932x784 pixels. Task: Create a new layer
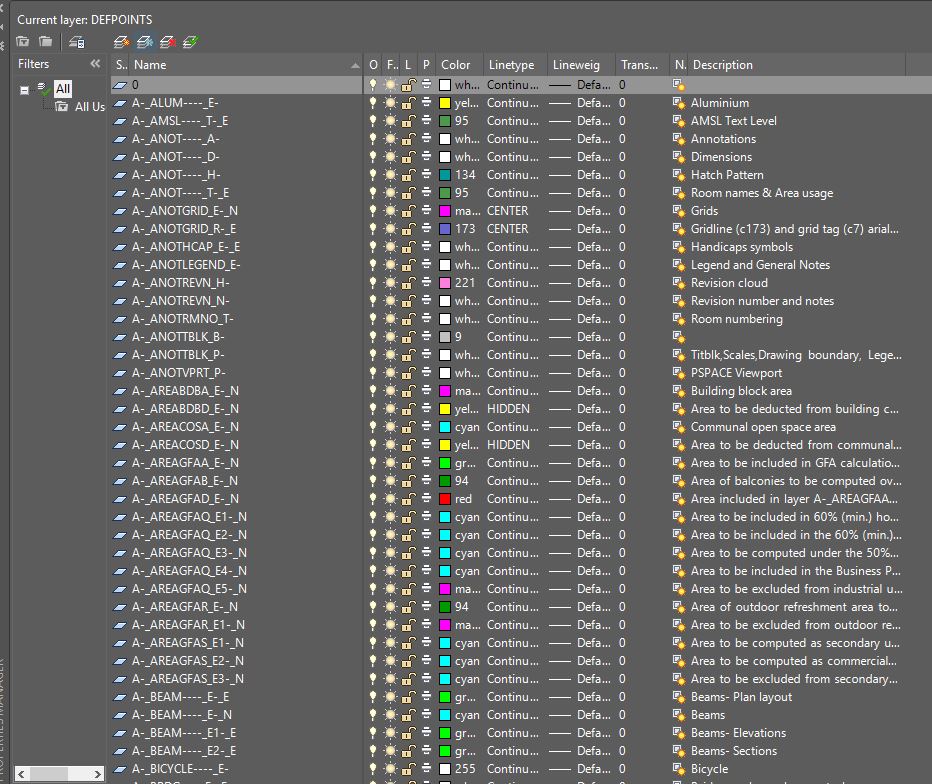121,43
